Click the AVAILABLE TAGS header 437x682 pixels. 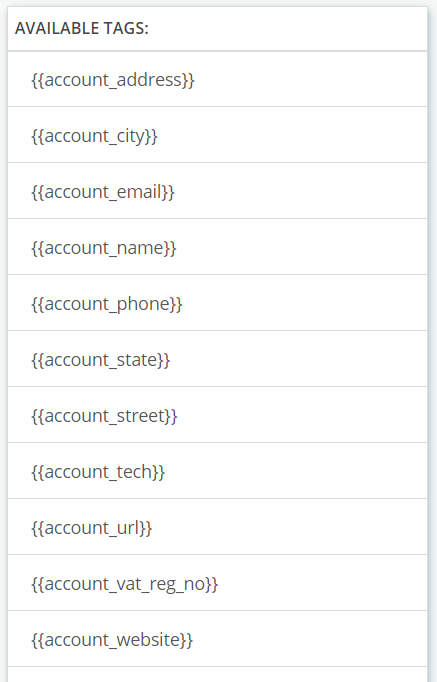pos(82,29)
